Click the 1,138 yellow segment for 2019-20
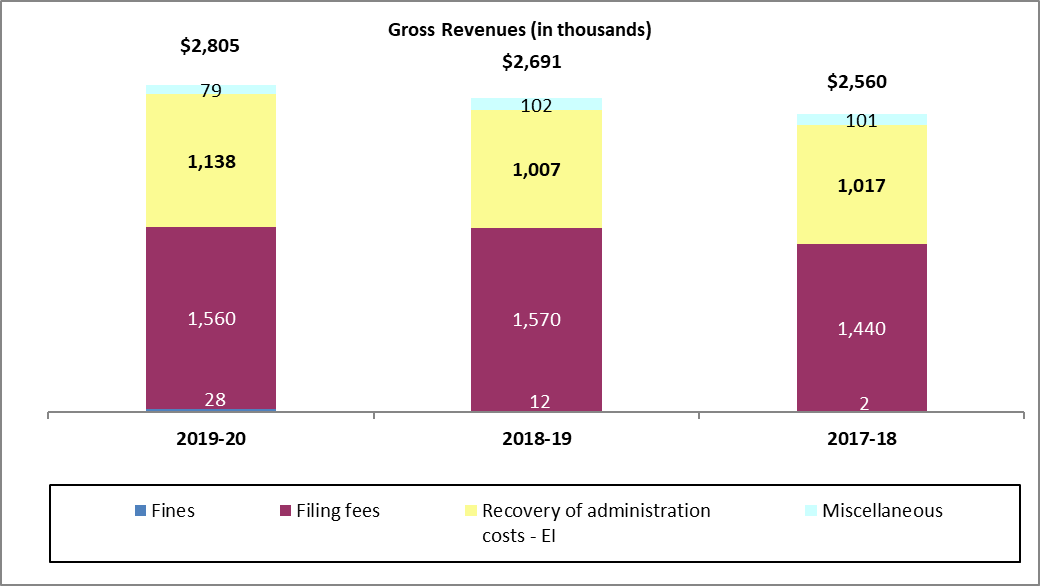This screenshot has width=1040, height=586. (210, 160)
